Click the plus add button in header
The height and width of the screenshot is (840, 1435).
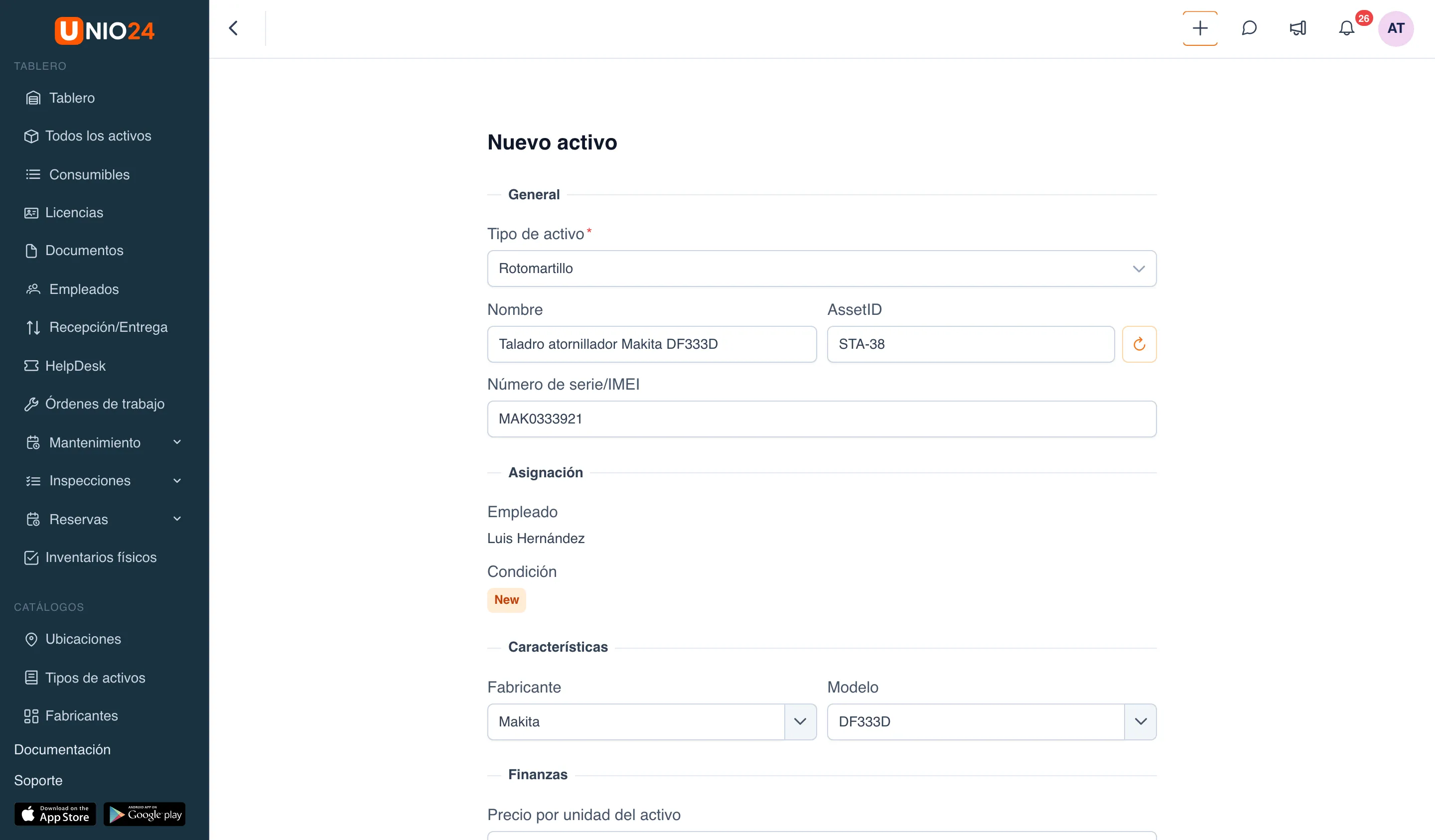click(x=1200, y=28)
